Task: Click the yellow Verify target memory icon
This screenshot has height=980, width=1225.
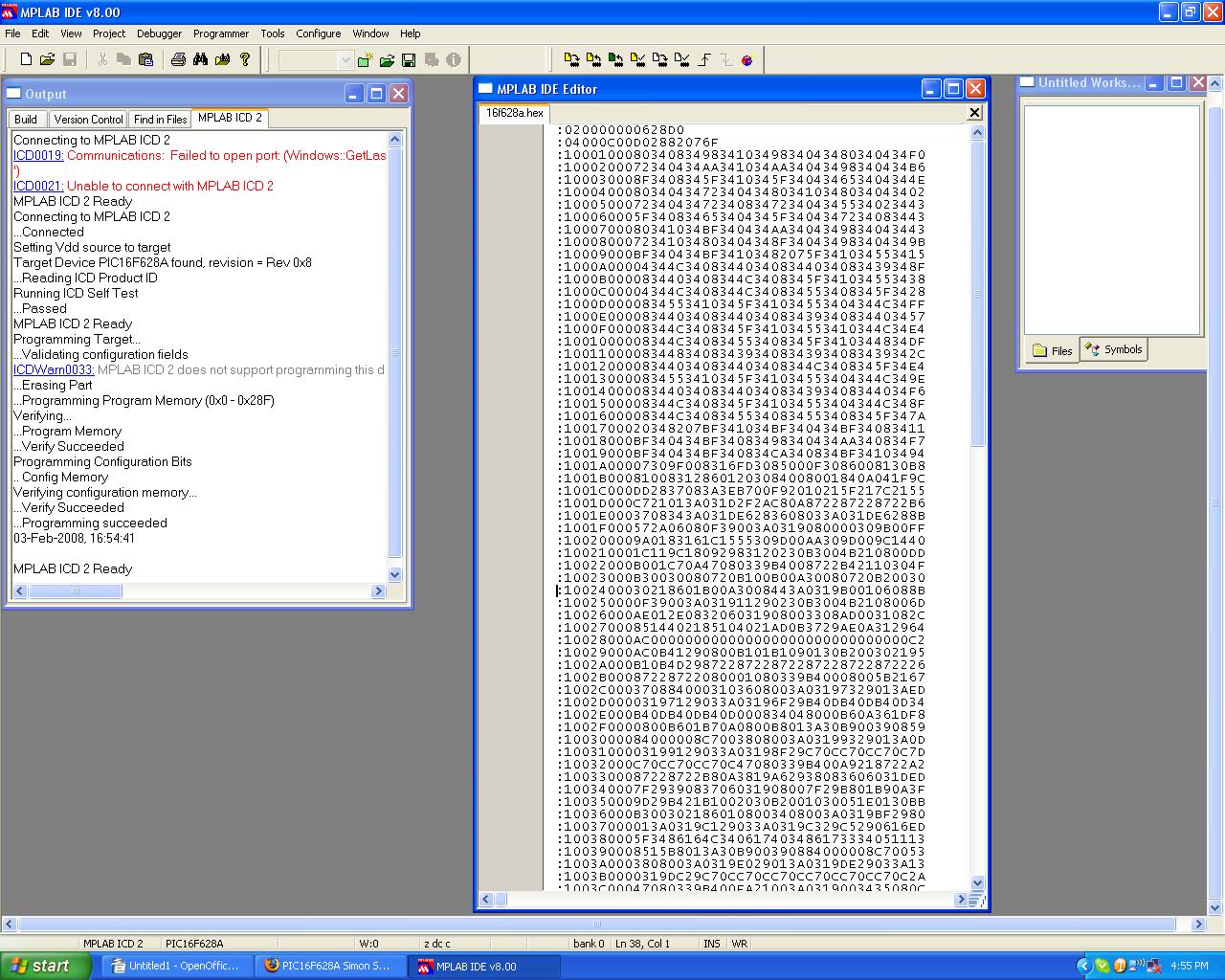Action: [x=637, y=60]
